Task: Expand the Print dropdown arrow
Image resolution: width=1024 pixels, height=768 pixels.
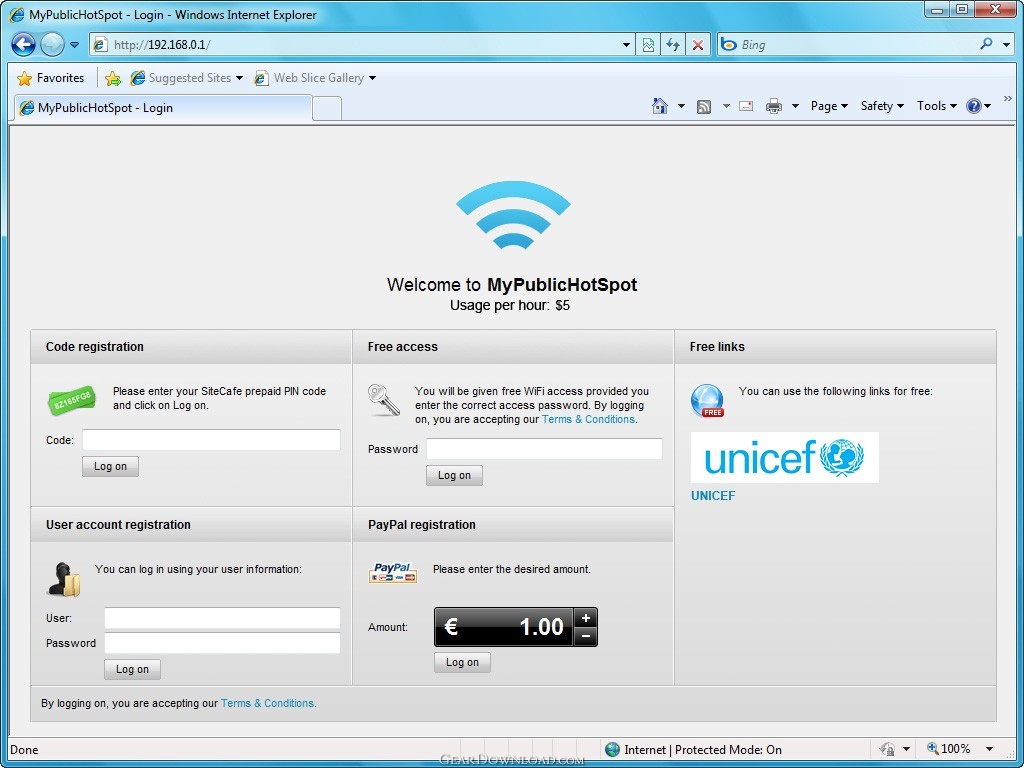Action: click(795, 106)
